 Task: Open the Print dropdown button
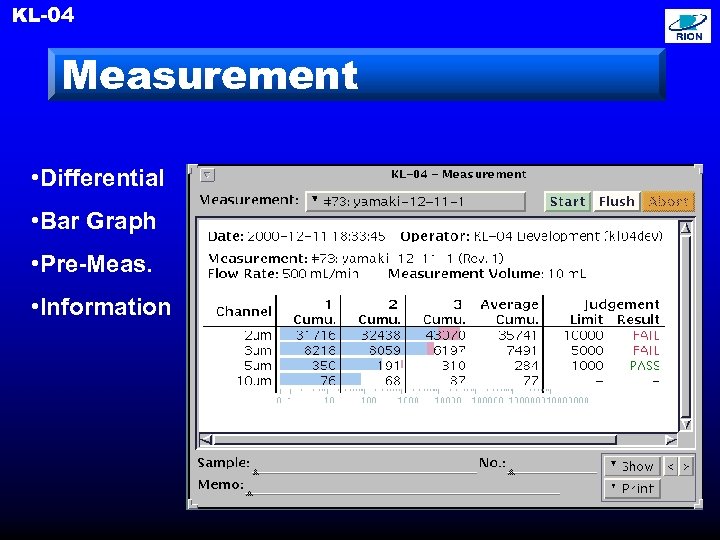[x=633, y=489]
